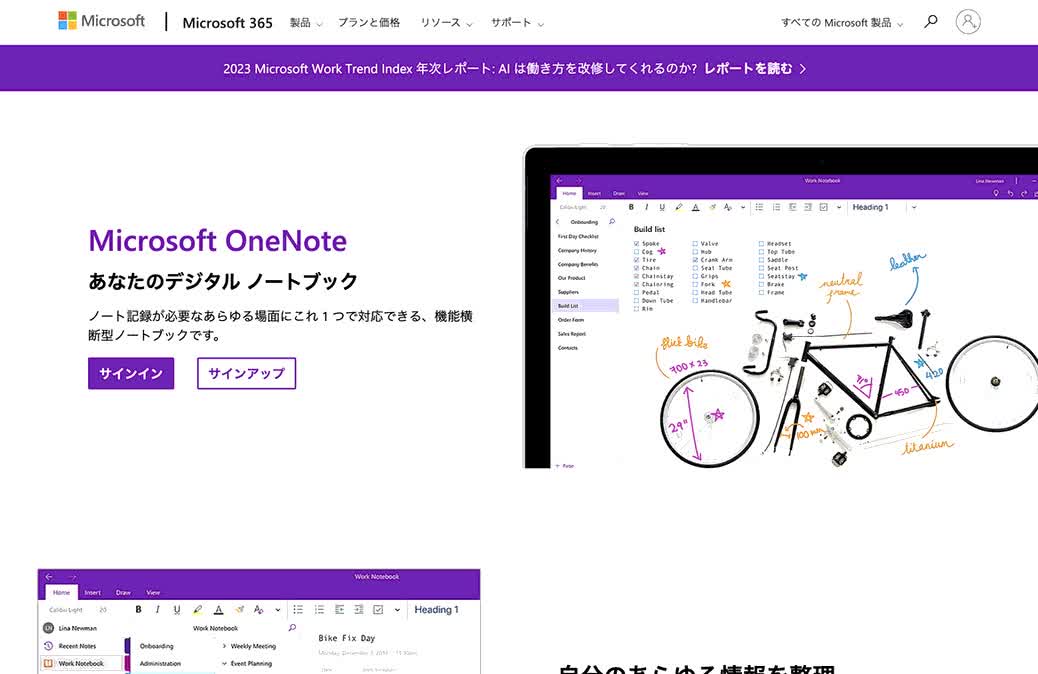The width and height of the screenshot is (1038, 674).
Task: Open Company History page in hero screenshot
Action: coord(577,250)
